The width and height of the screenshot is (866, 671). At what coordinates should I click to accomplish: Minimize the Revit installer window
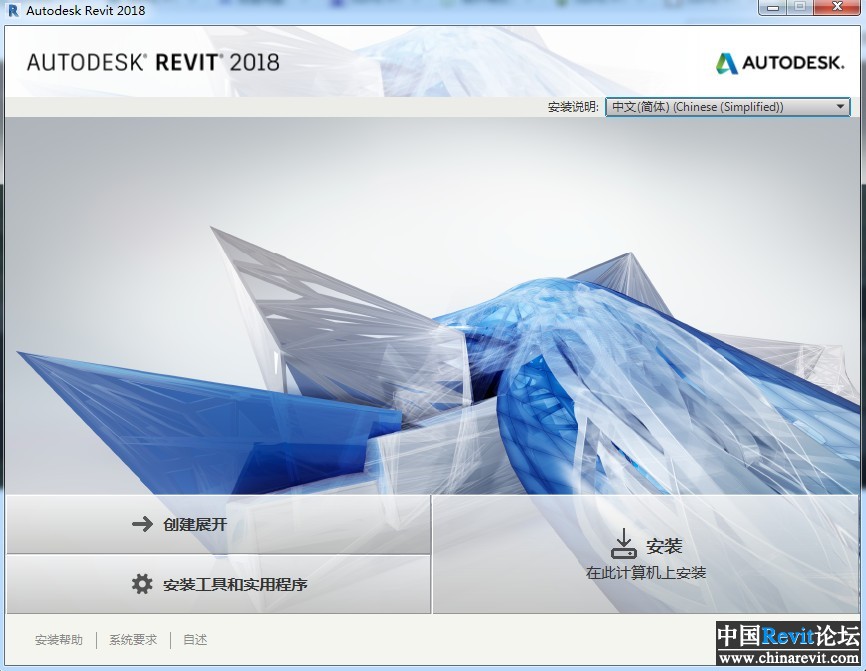click(772, 8)
